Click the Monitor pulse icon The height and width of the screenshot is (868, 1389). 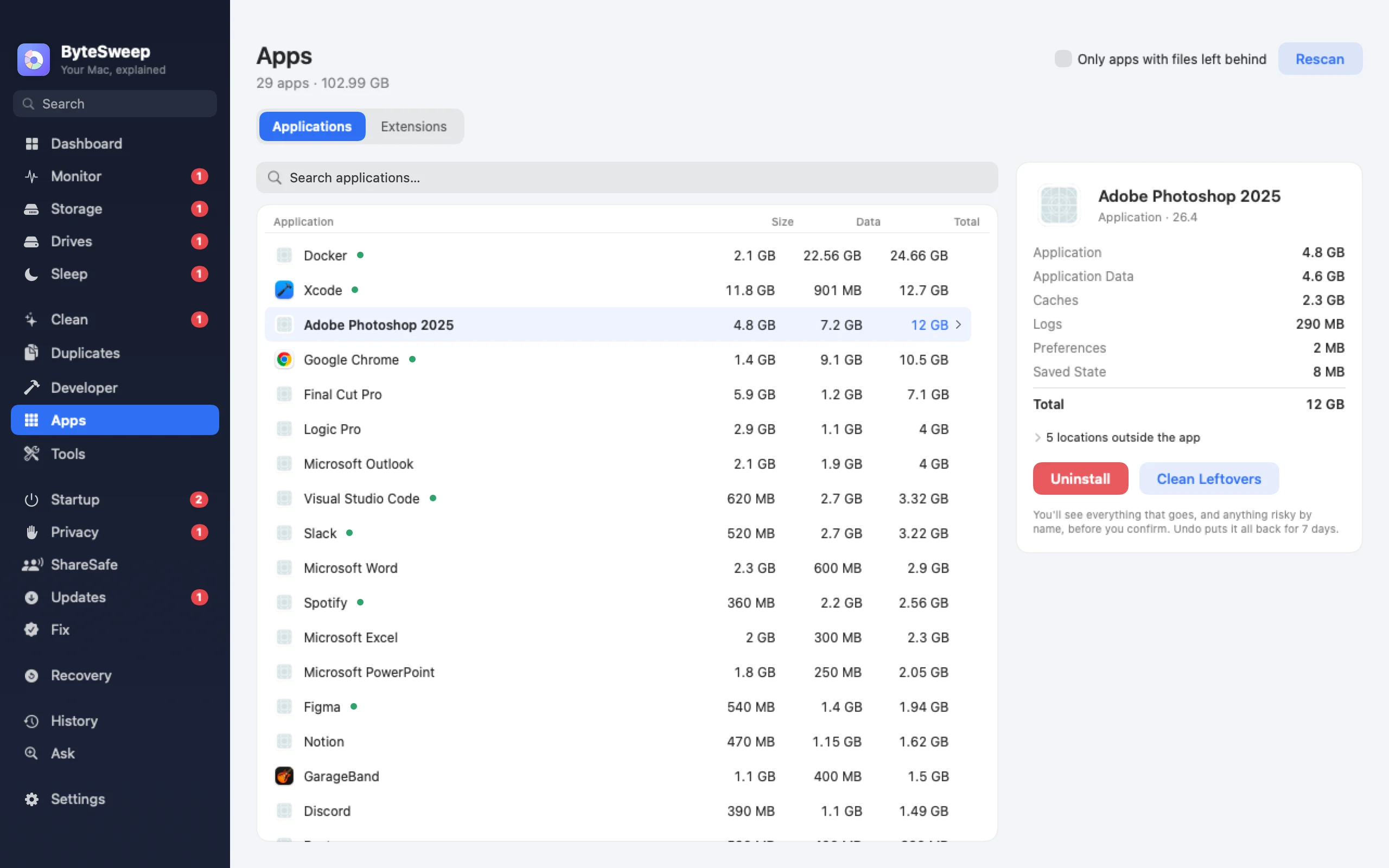tap(31, 176)
